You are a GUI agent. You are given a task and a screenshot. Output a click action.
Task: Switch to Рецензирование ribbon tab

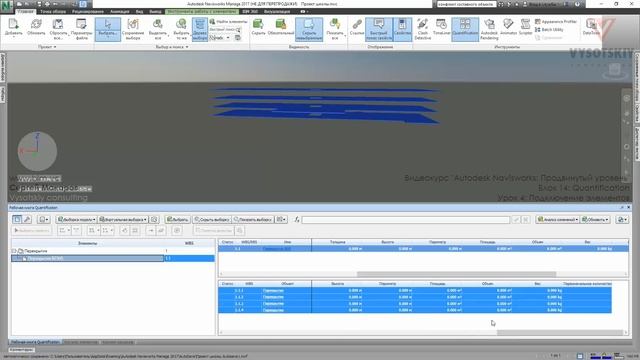[x=88, y=11]
